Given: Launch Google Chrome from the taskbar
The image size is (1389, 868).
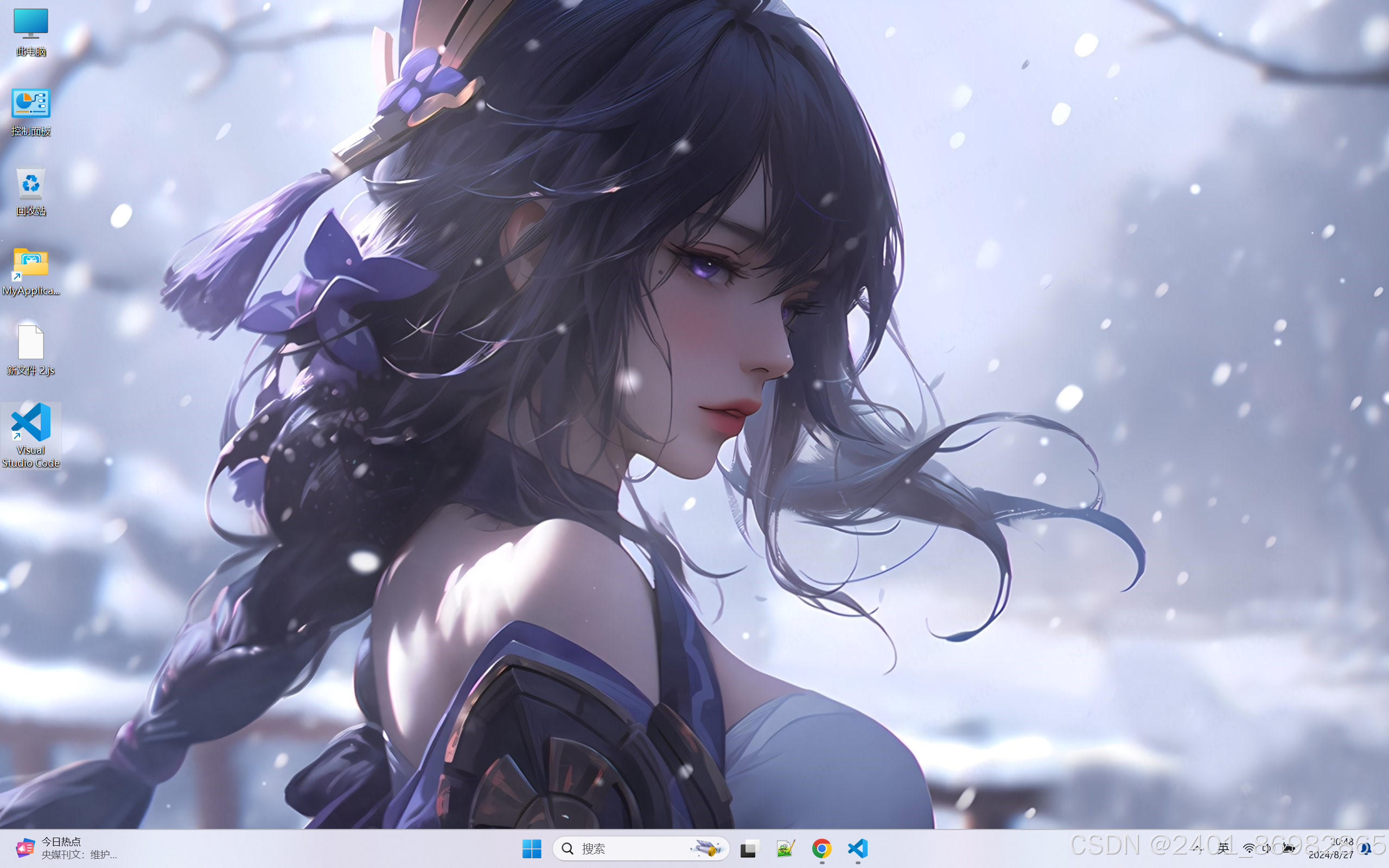Looking at the screenshot, I should (821, 848).
